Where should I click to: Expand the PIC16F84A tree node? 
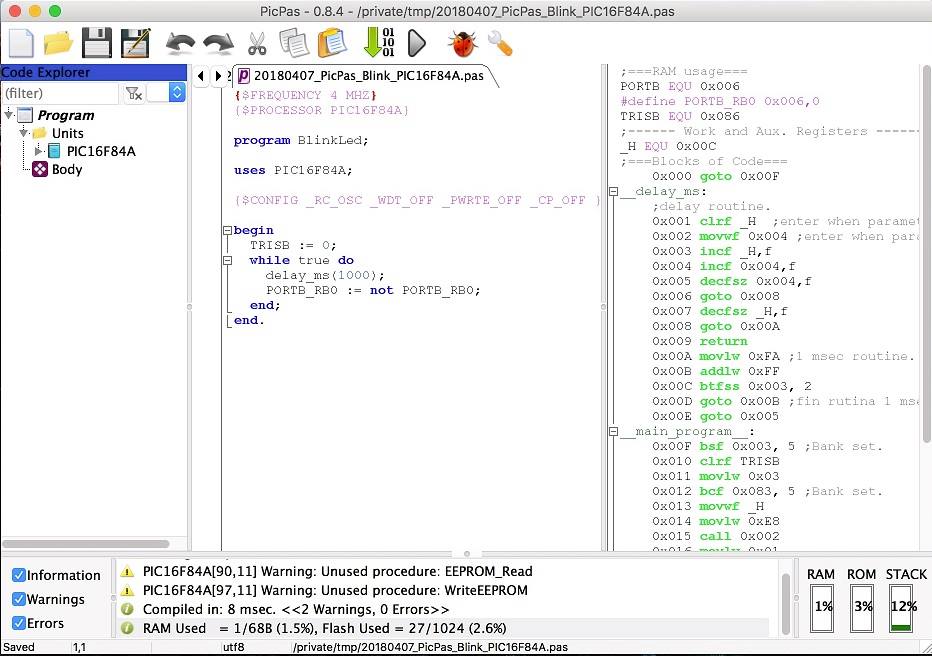[x=39, y=150]
